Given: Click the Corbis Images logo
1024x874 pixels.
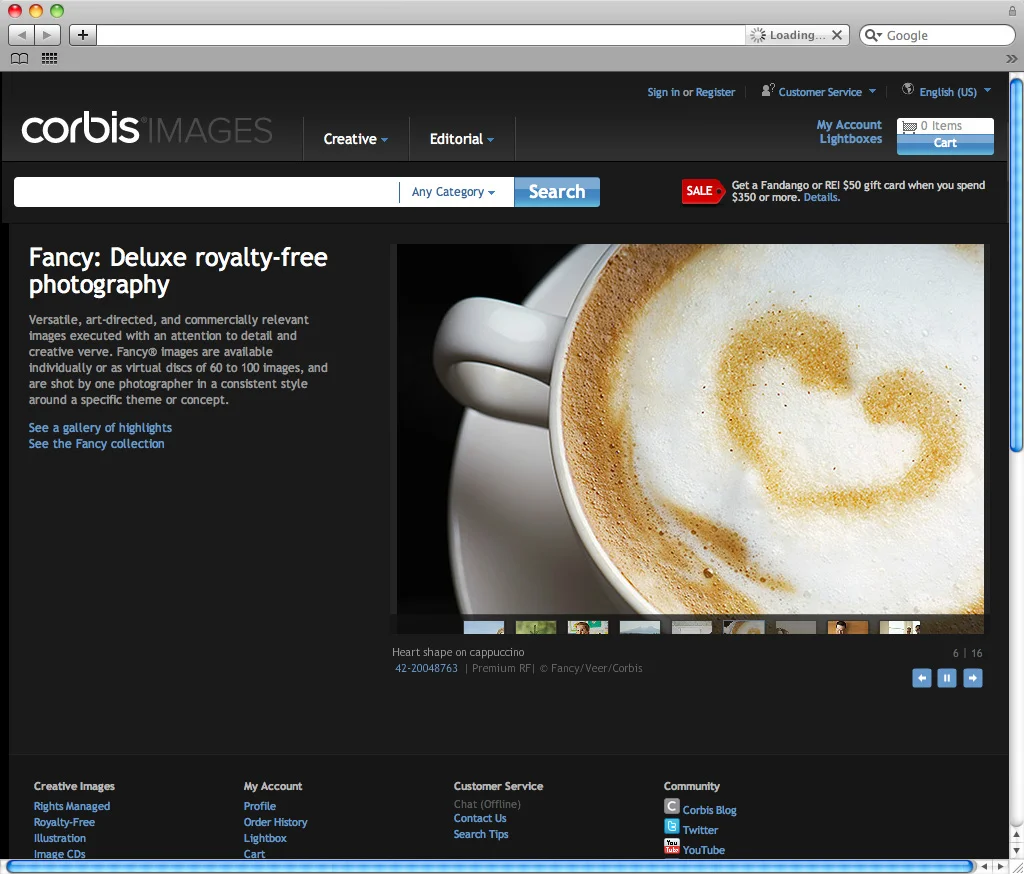Looking at the screenshot, I should pyautogui.click(x=147, y=128).
